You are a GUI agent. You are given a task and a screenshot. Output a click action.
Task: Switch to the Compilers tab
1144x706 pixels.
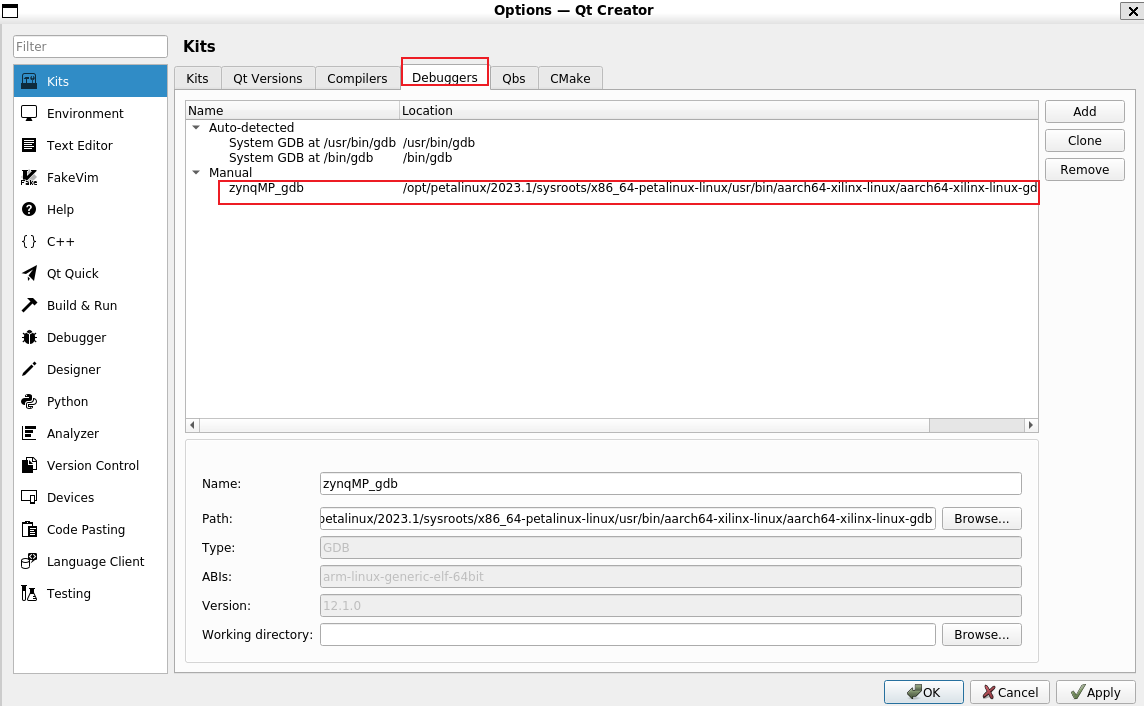coord(357,78)
